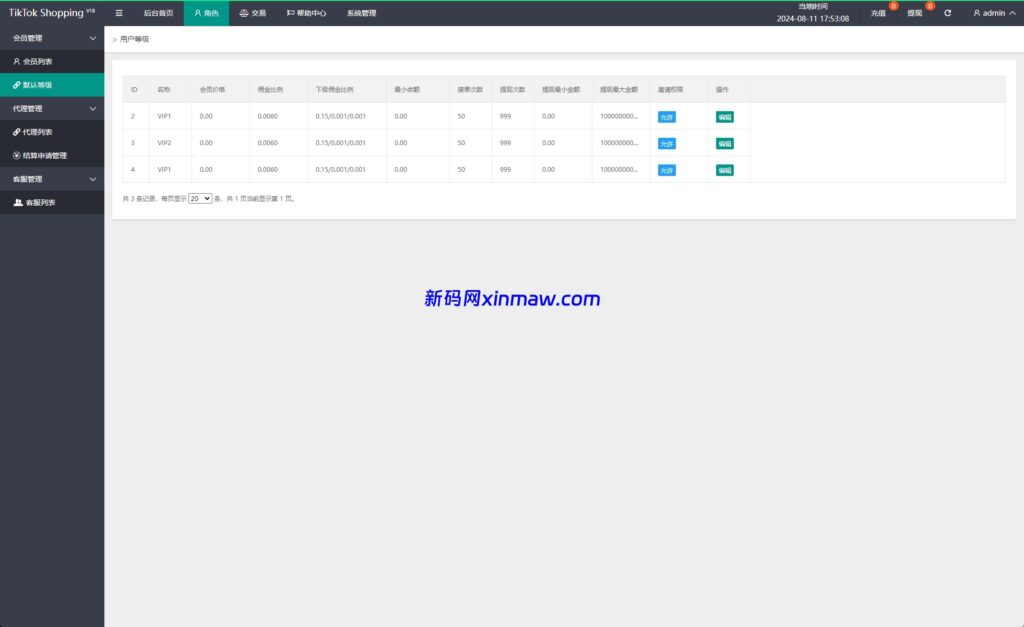Click the admin user icon
The width and height of the screenshot is (1024, 627).
click(x=976, y=13)
